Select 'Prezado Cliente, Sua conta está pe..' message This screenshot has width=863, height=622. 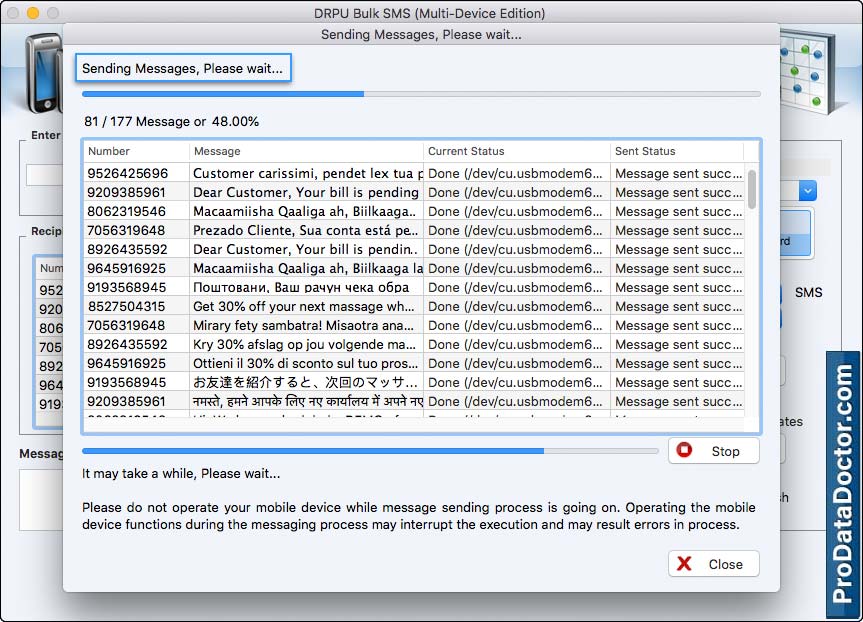(x=305, y=230)
